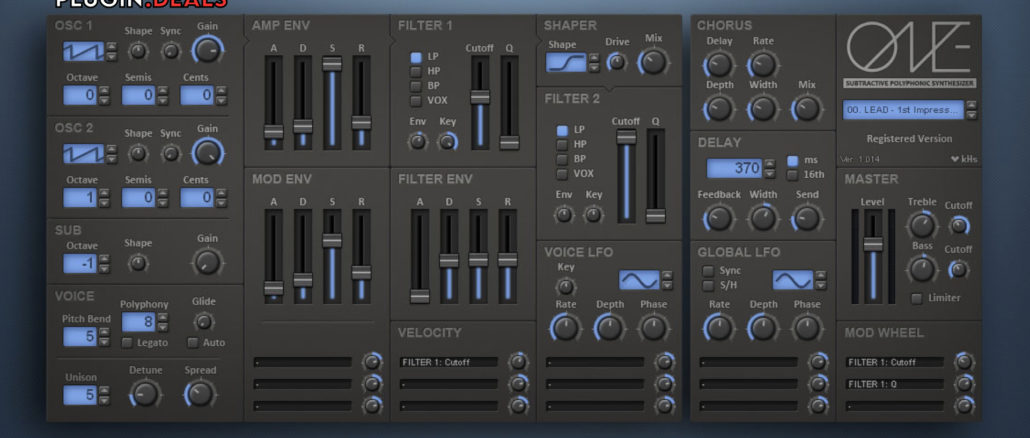This screenshot has width=1030, height=438.
Task: Click the Global LFO sine waveform display
Action: (793, 280)
